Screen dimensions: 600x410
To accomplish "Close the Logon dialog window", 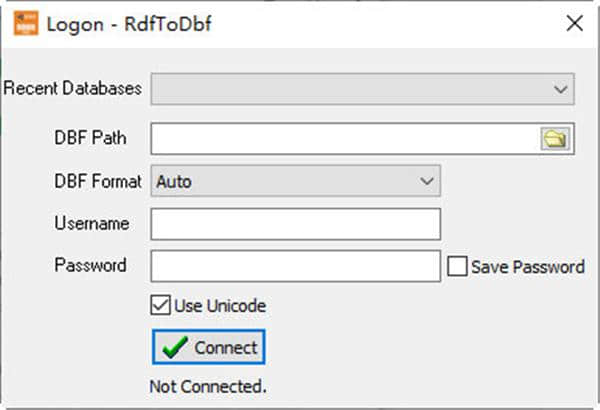I will [x=574, y=23].
